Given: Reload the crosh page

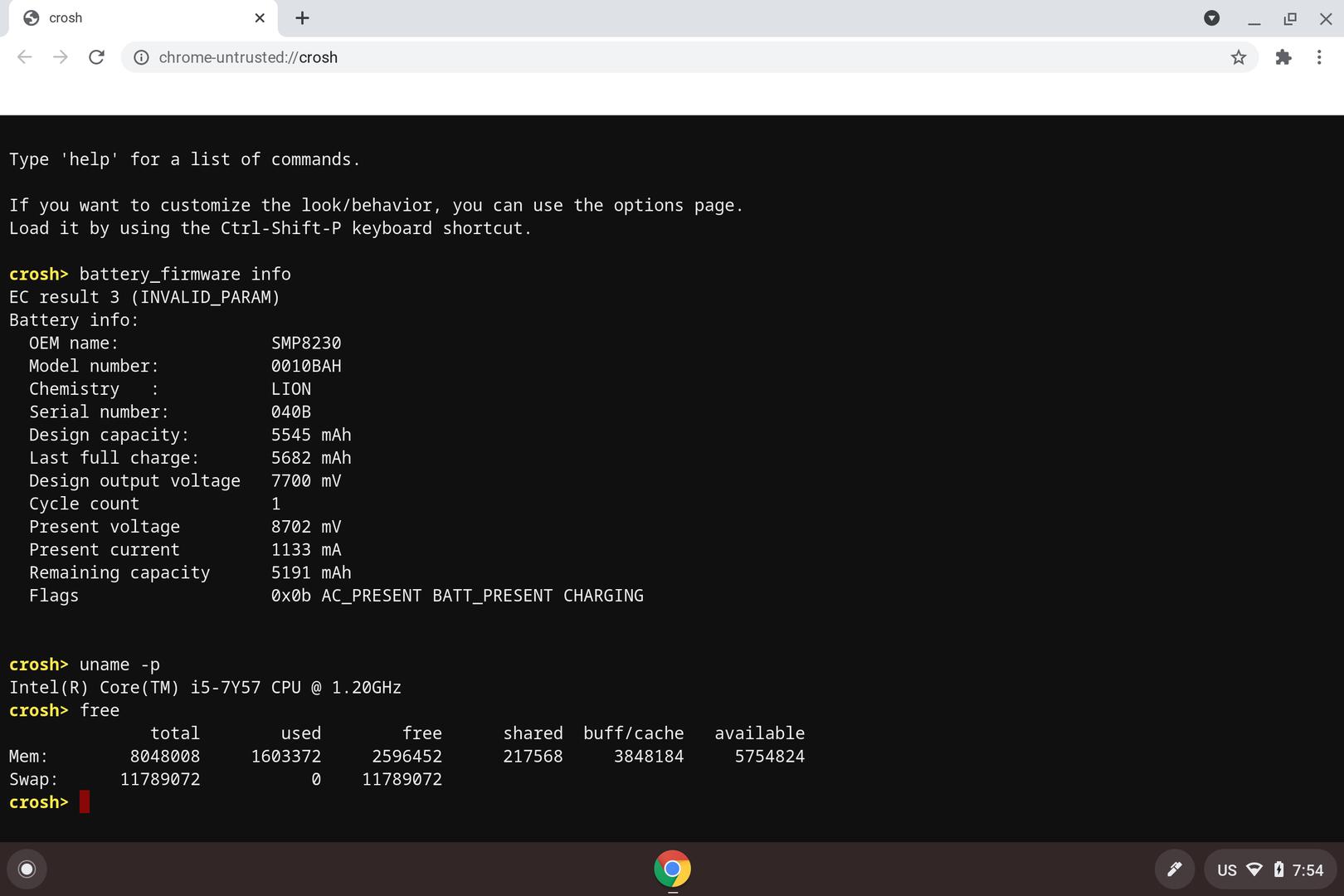Looking at the screenshot, I should point(96,57).
